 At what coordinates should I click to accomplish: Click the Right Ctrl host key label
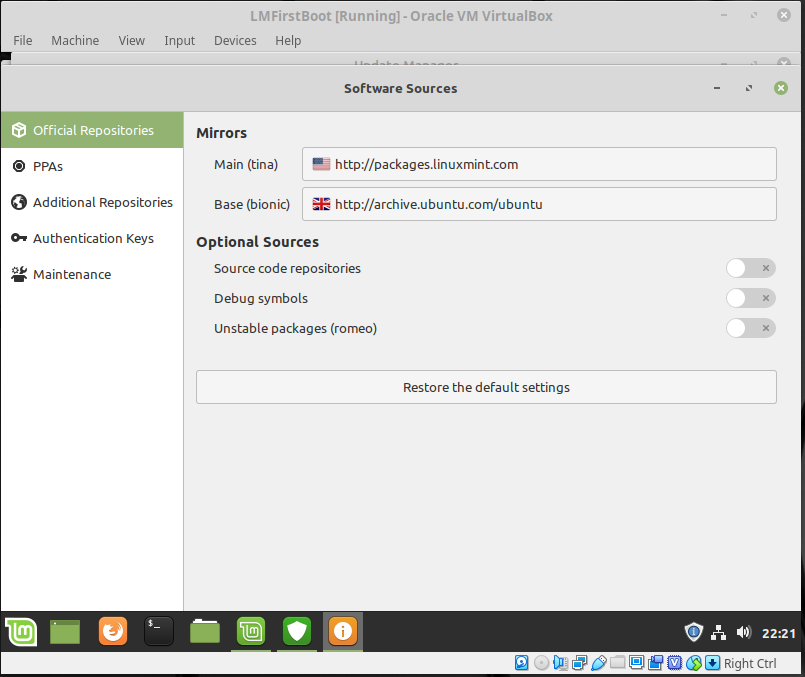tap(750, 664)
